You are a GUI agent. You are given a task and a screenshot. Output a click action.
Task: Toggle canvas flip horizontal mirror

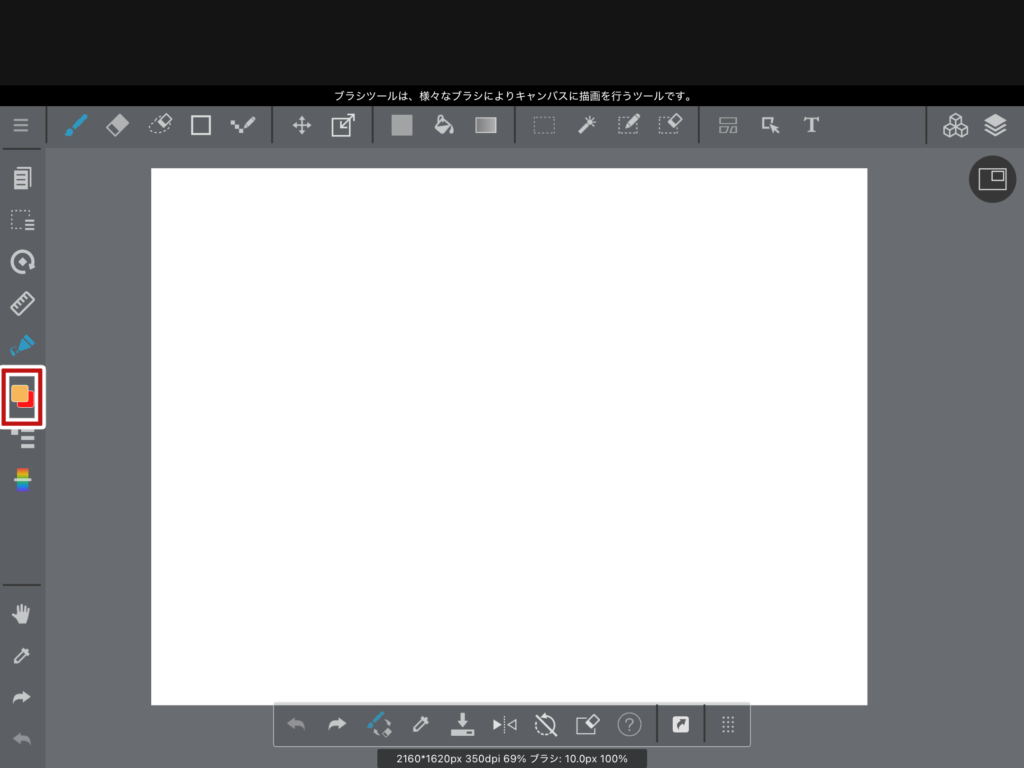pyautogui.click(x=504, y=724)
